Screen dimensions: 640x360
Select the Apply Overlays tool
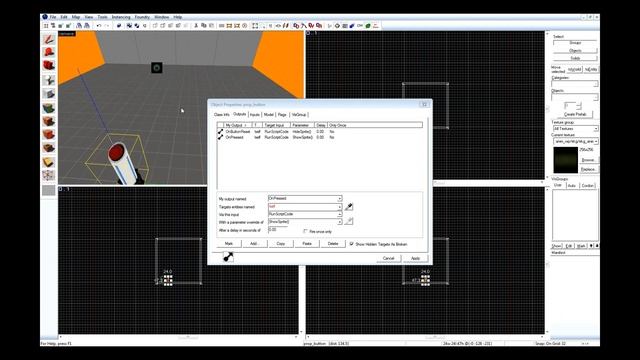point(49,148)
